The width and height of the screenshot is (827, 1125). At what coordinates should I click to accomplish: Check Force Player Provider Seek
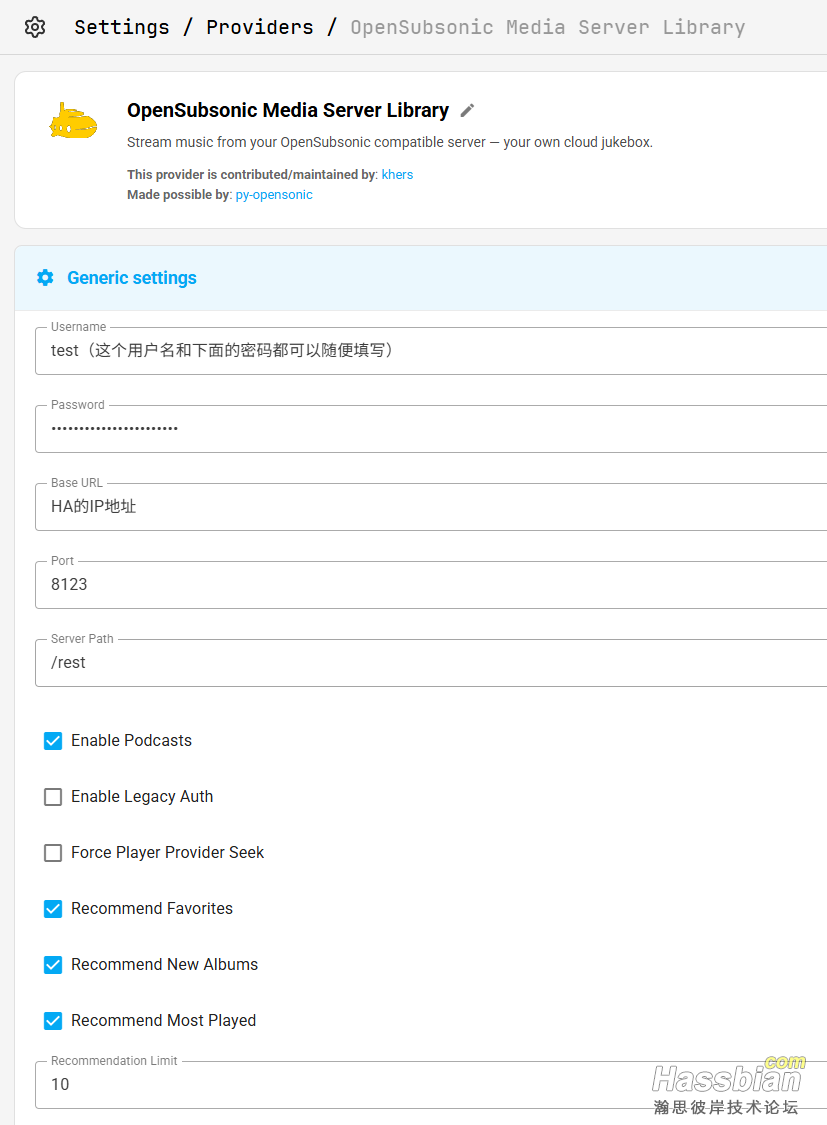pyautogui.click(x=53, y=853)
